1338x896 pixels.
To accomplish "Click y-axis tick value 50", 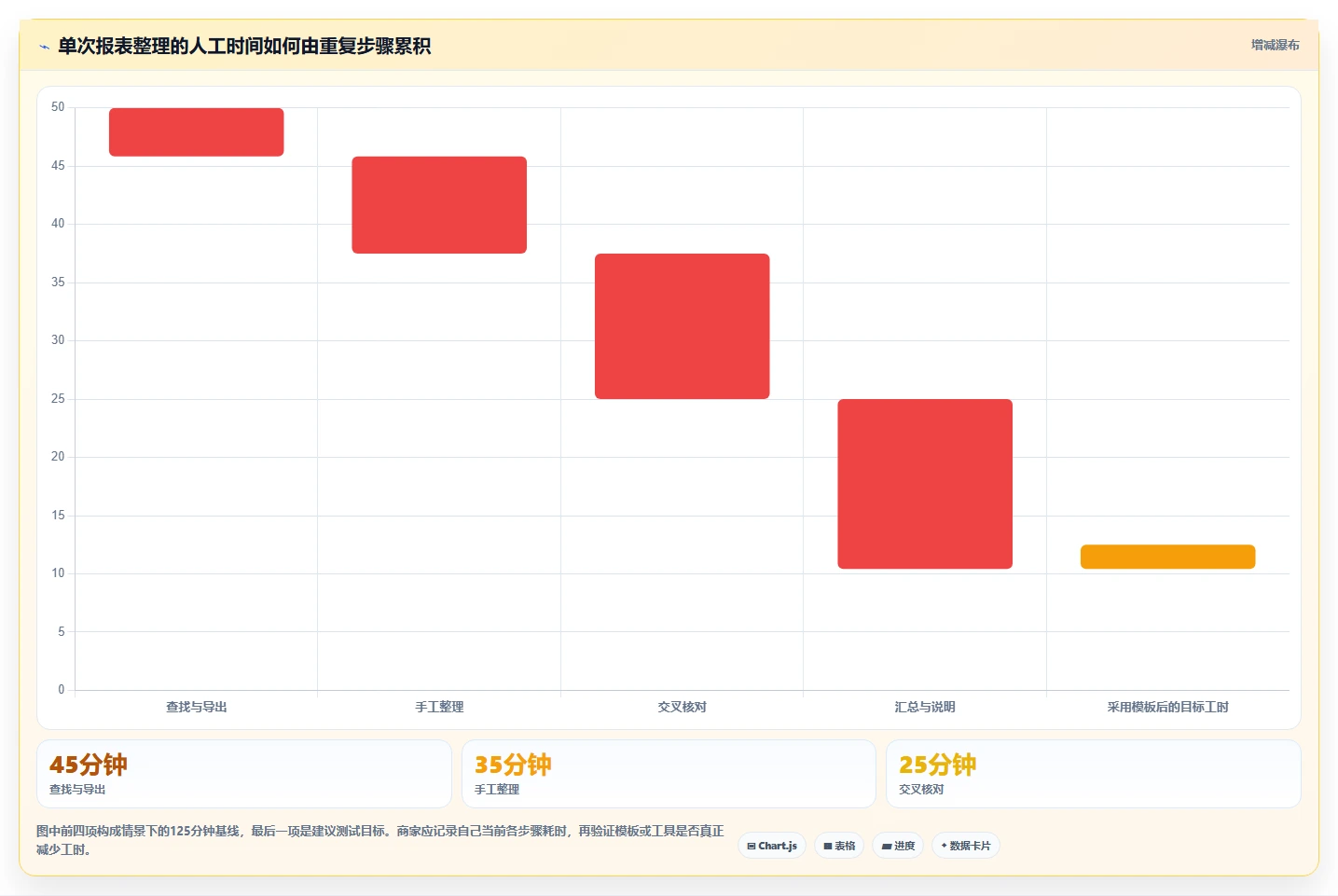I will (58, 107).
